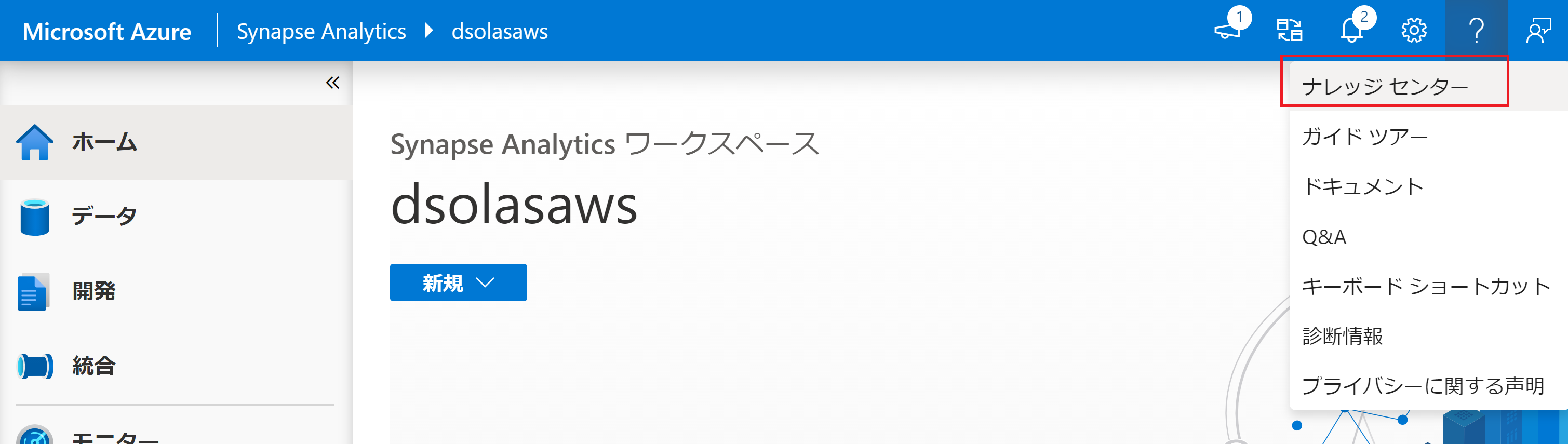Open the feedback person icon
This screenshot has width=1568, height=444.
click(x=1537, y=31)
